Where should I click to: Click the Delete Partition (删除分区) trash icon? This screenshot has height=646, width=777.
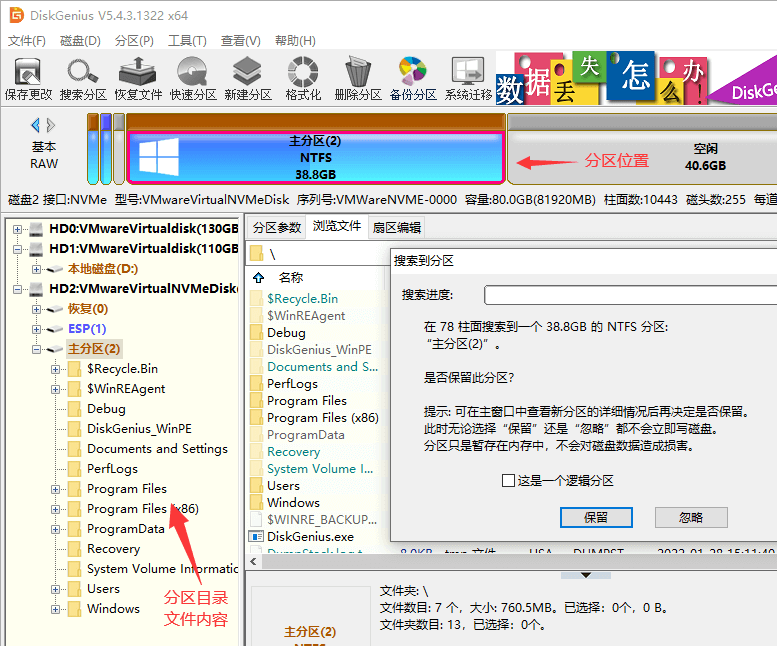point(357,78)
